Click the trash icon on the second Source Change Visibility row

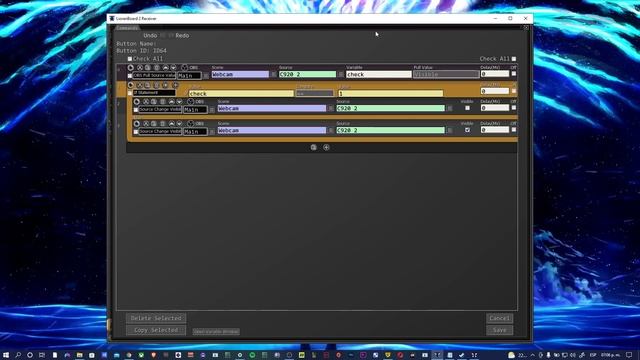[x=162, y=124]
